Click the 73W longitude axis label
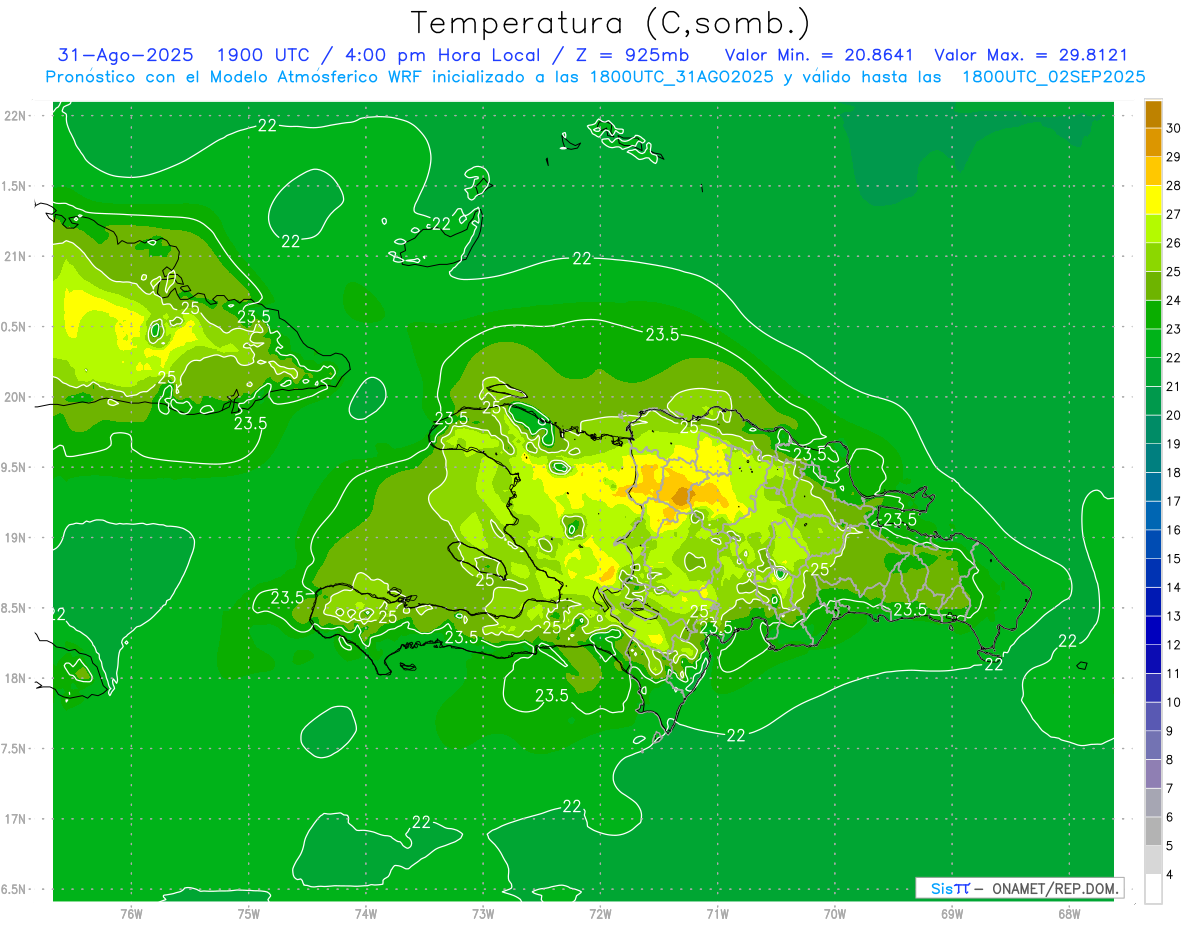1200x927 pixels. coord(483,913)
